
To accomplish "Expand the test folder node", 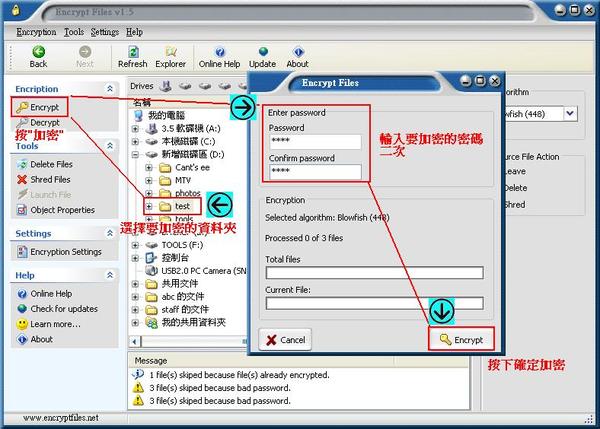I will [x=149, y=207].
